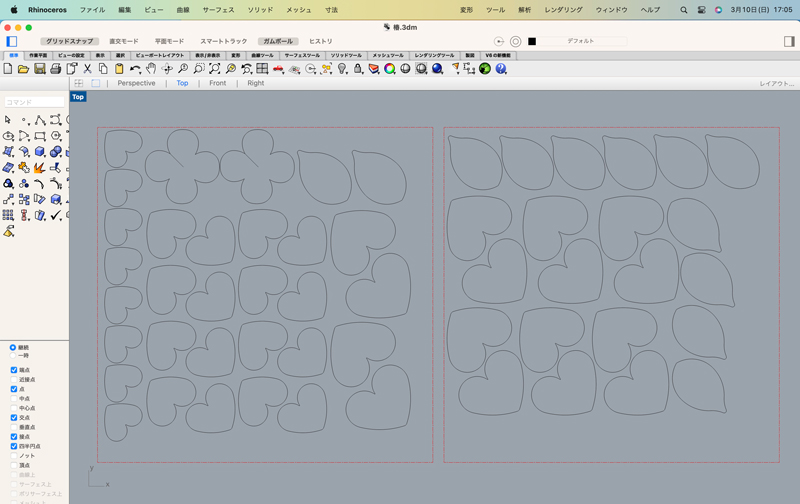Click the Undo arrow icon in toolbar
The width and height of the screenshot is (800, 504).
click(x=135, y=69)
